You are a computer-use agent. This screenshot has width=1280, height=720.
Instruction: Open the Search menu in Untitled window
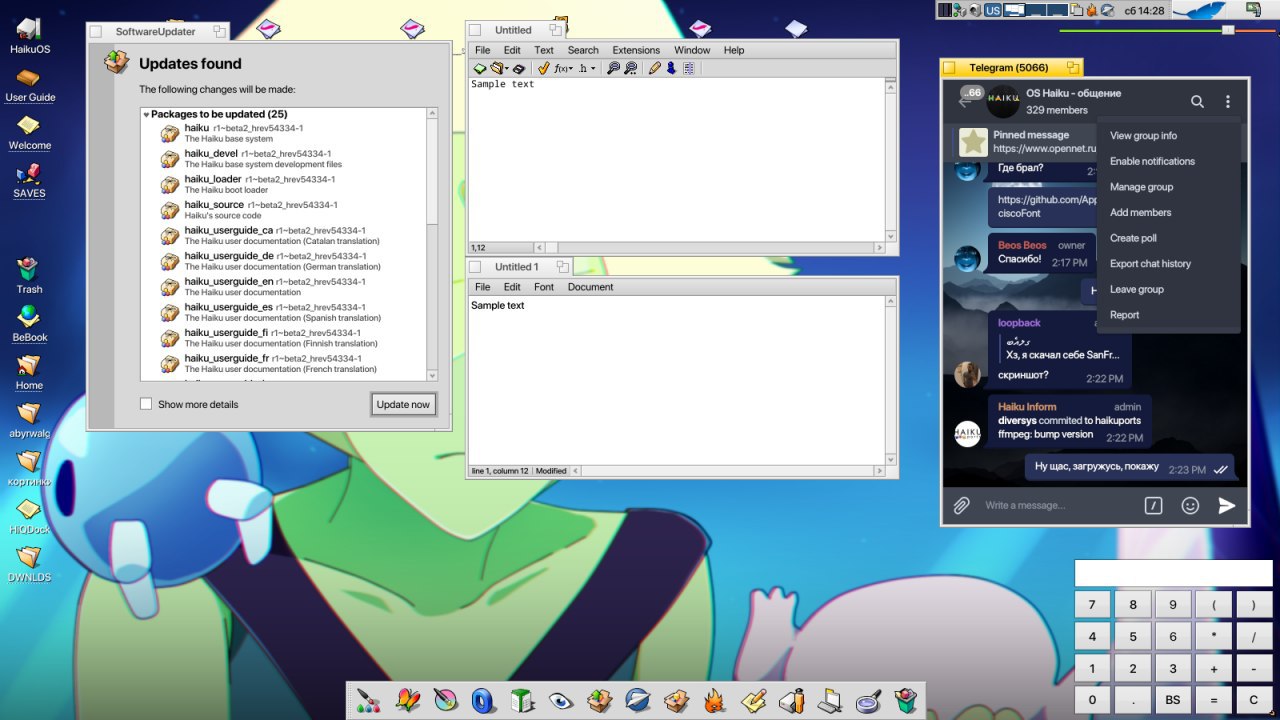[x=583, y=50]
